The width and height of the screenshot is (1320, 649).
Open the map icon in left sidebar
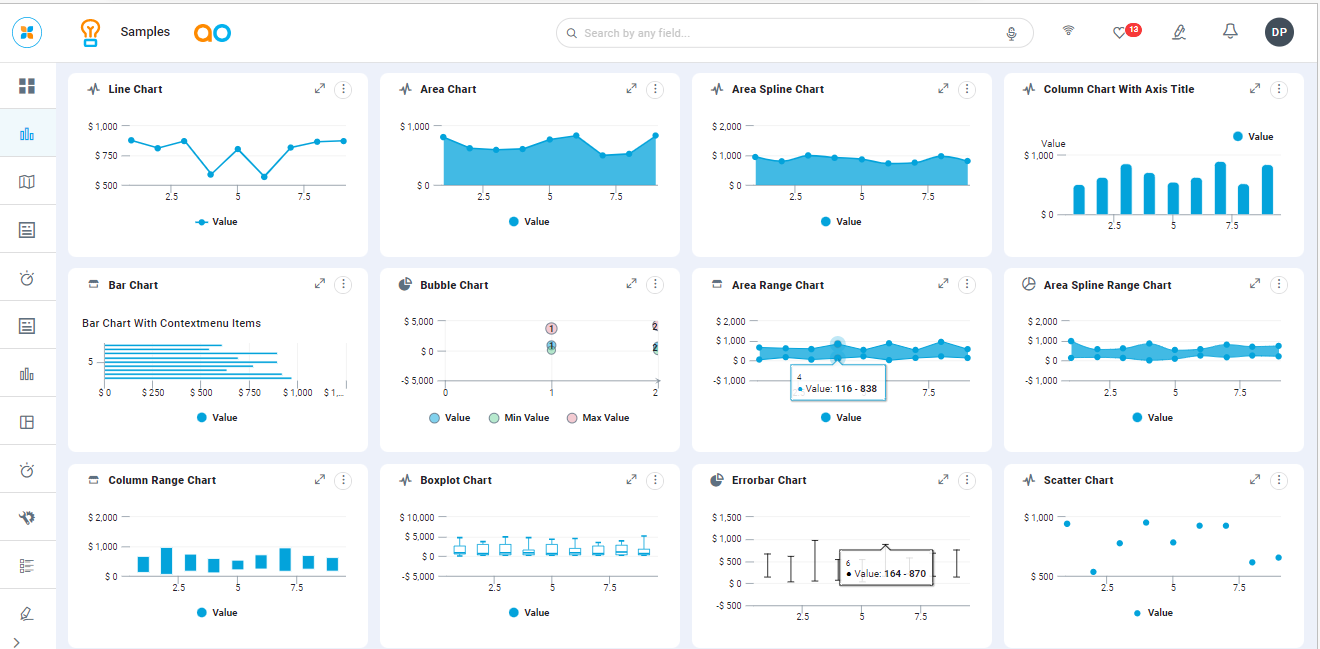(x=27, y=182)
